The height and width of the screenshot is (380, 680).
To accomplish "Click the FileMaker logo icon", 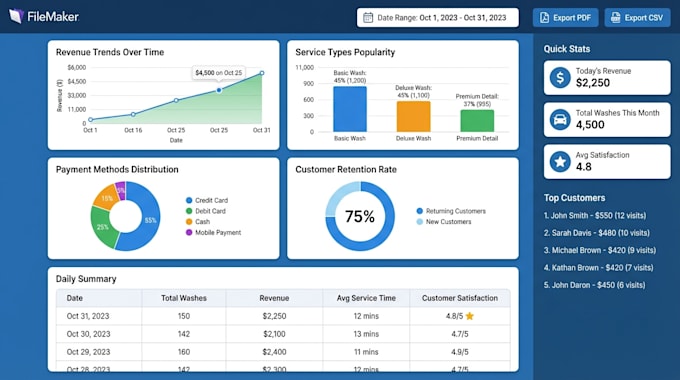I will click(x=16, y=16).
